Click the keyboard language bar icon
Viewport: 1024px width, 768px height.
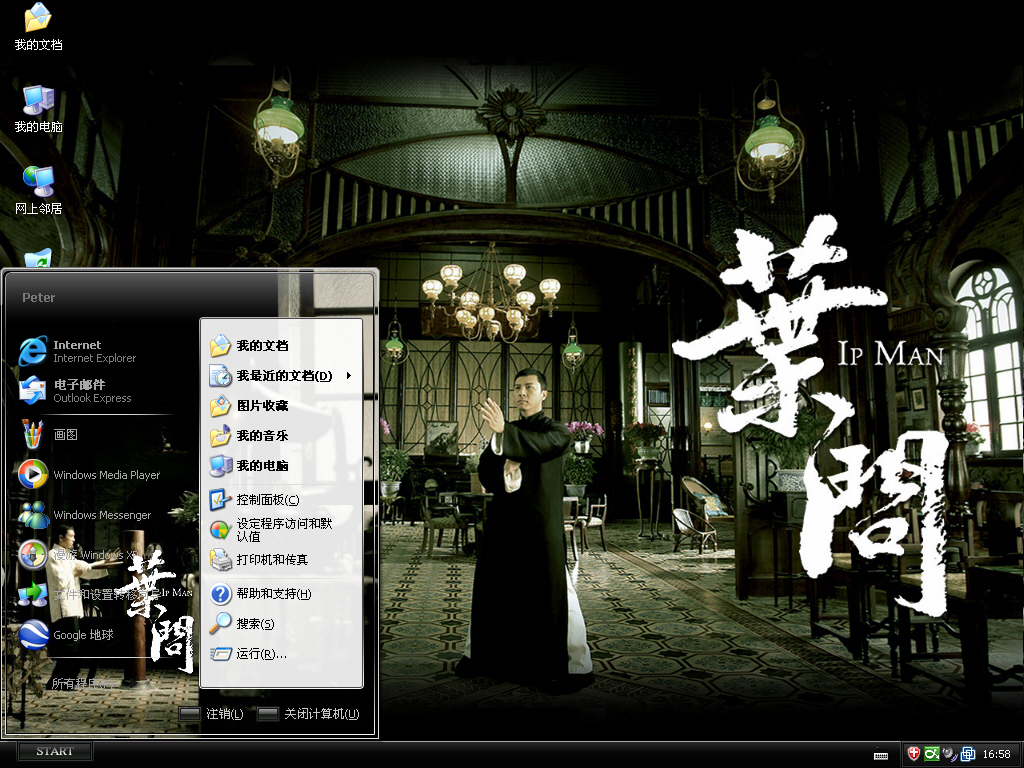point(881,755)
